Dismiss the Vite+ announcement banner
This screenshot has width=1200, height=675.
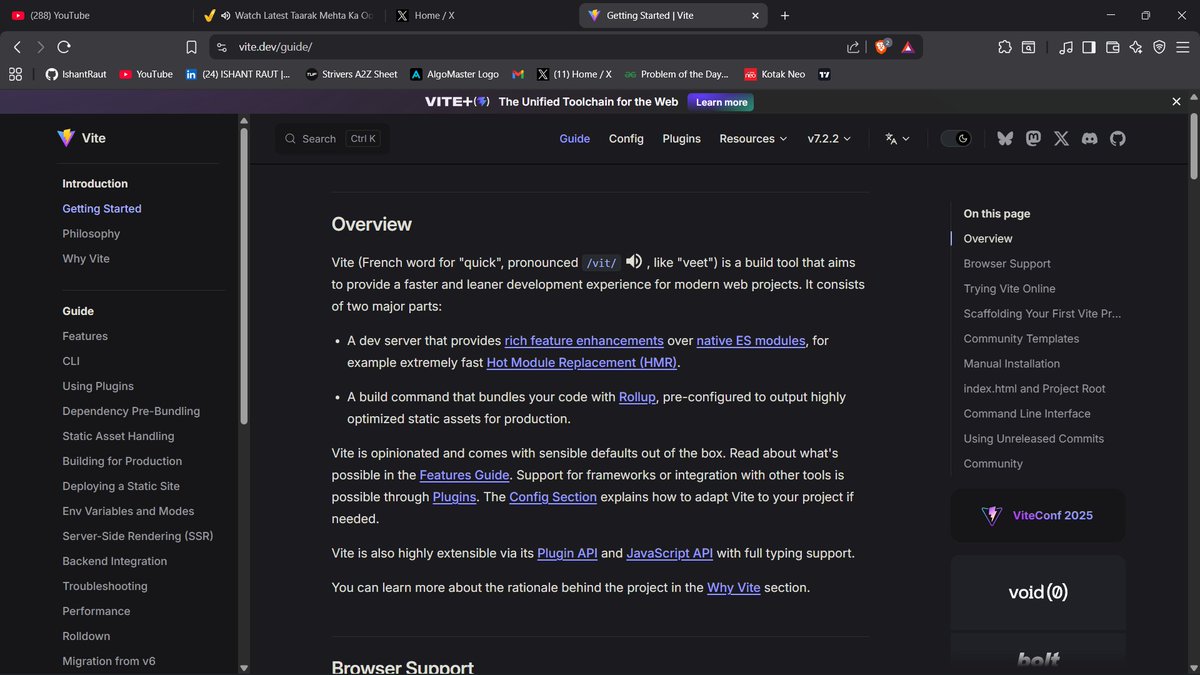coord(1177,102)
